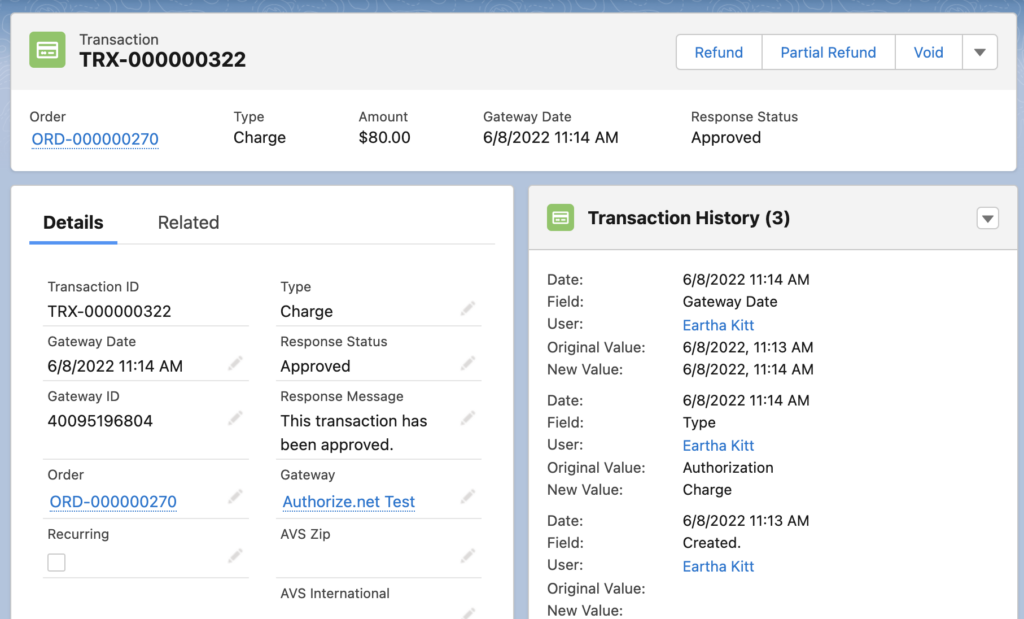Click the TRX-000000322 record title
The width and height of the screenshot is (1024, 619).
(x=163, y=59)
